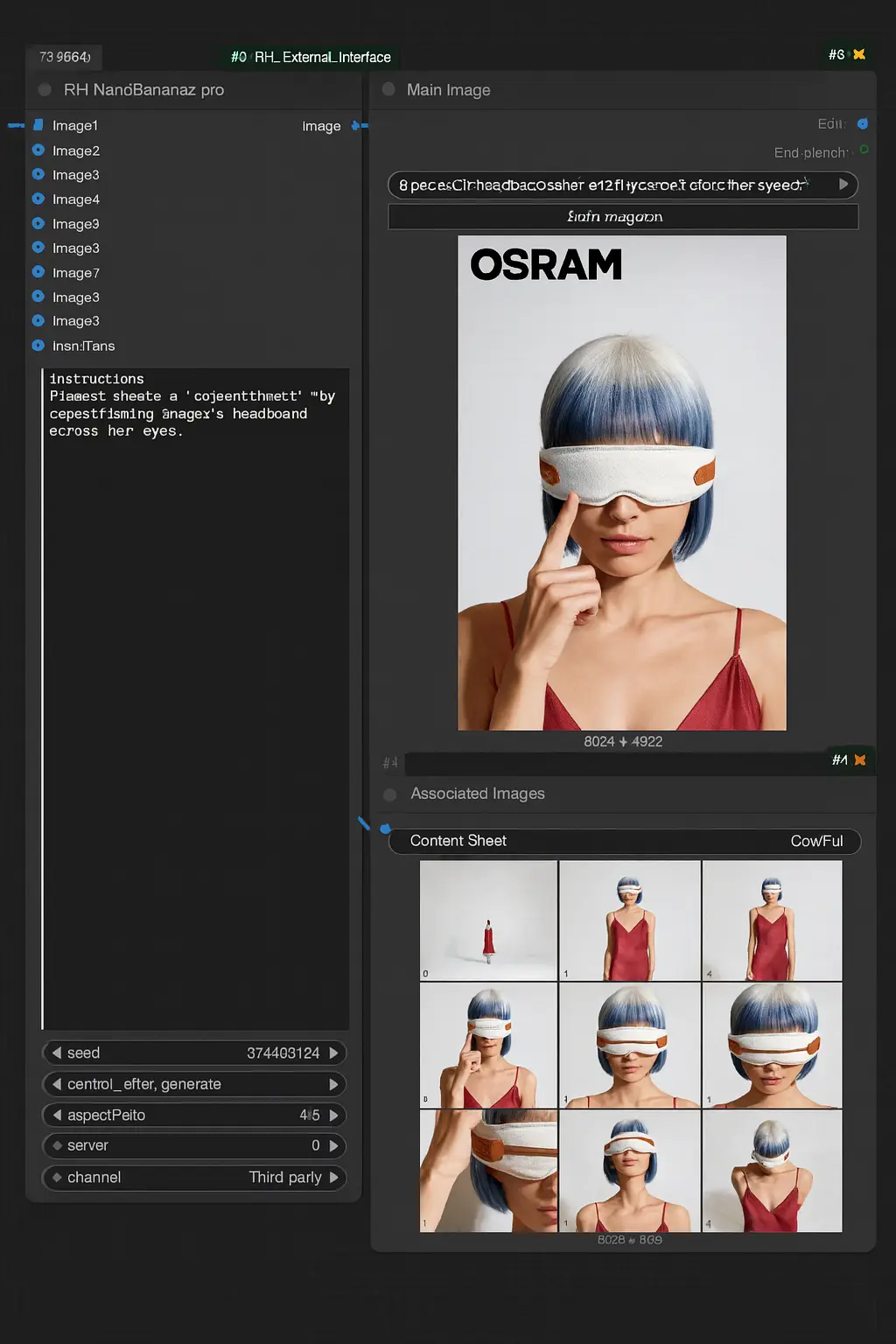Click the Associated Images node title
896x1344 pixels.
478,794
